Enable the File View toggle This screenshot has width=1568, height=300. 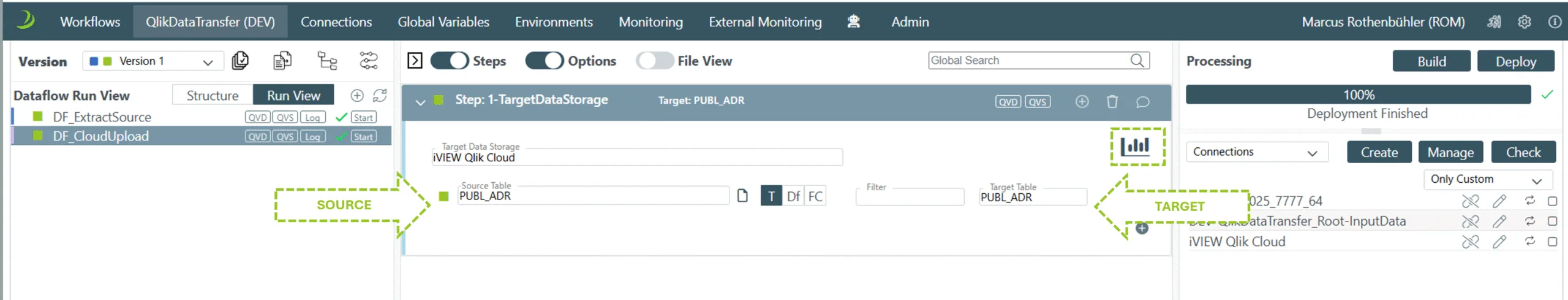click(x=654, y=61)
